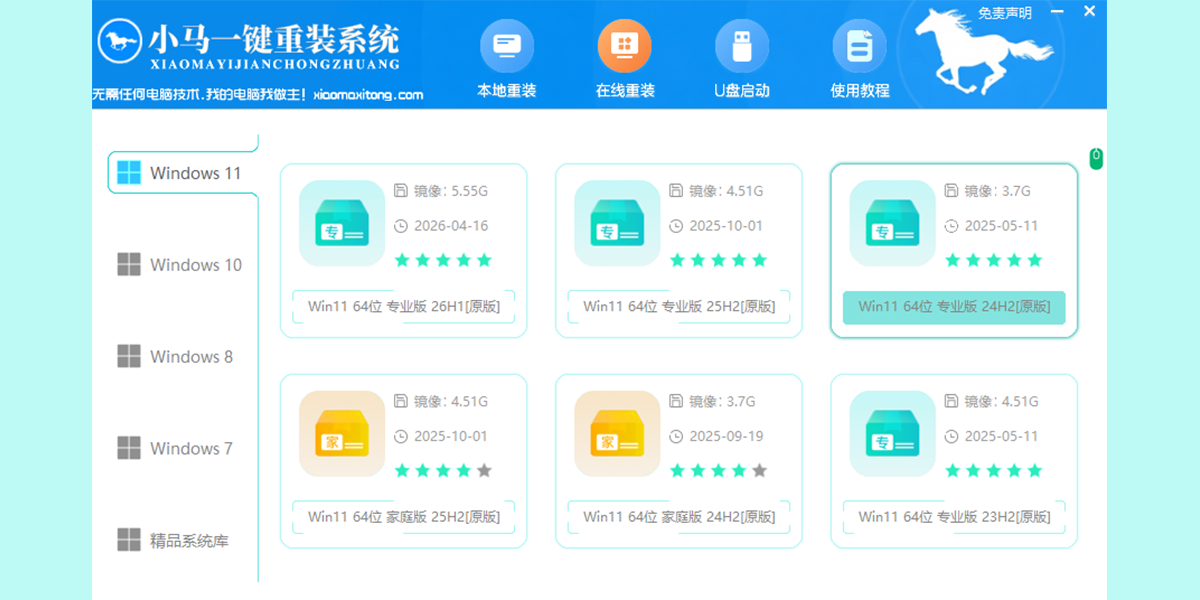Viewport: 1200px width, 600px height.
Task: Click the orange box icon of 家庭版 24H2 card
Action: 617,433
